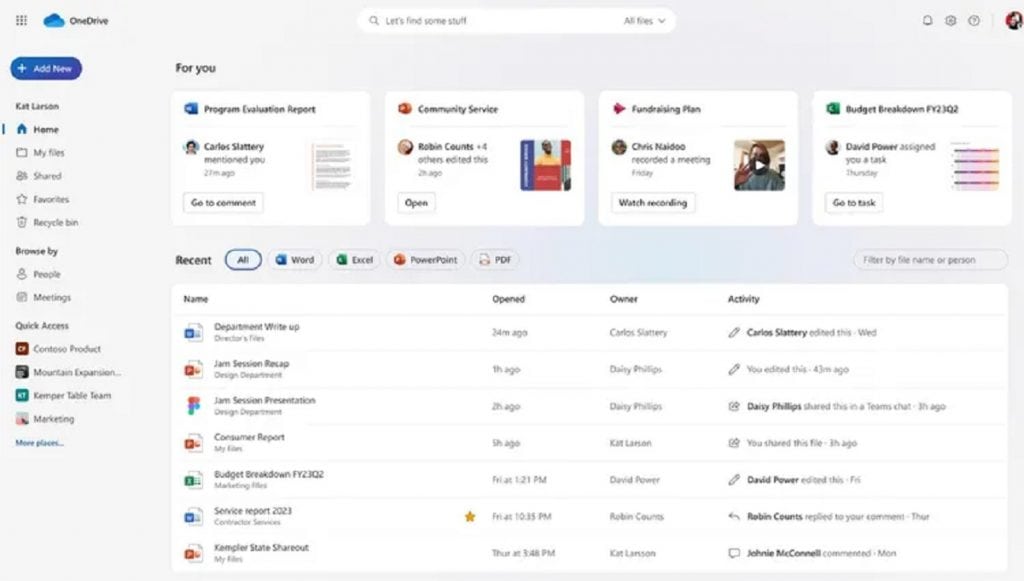This screenshot has width=1024, height=581.
Task: Expand the All files search scope dropdown
Action: coord(645,20)
